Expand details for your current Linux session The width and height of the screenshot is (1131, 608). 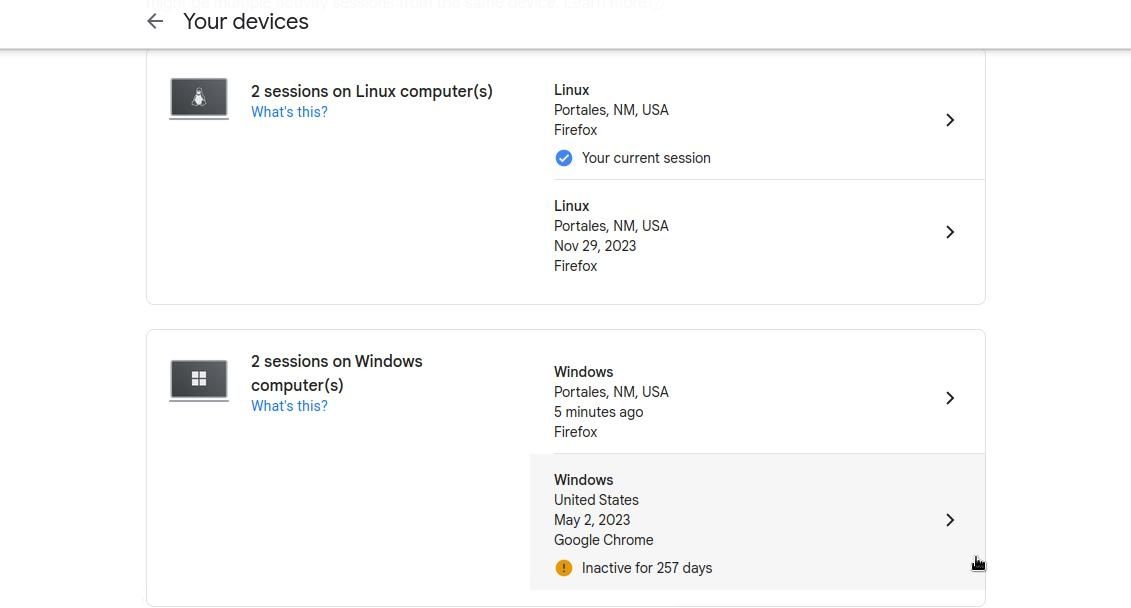[x=949, y=120]
